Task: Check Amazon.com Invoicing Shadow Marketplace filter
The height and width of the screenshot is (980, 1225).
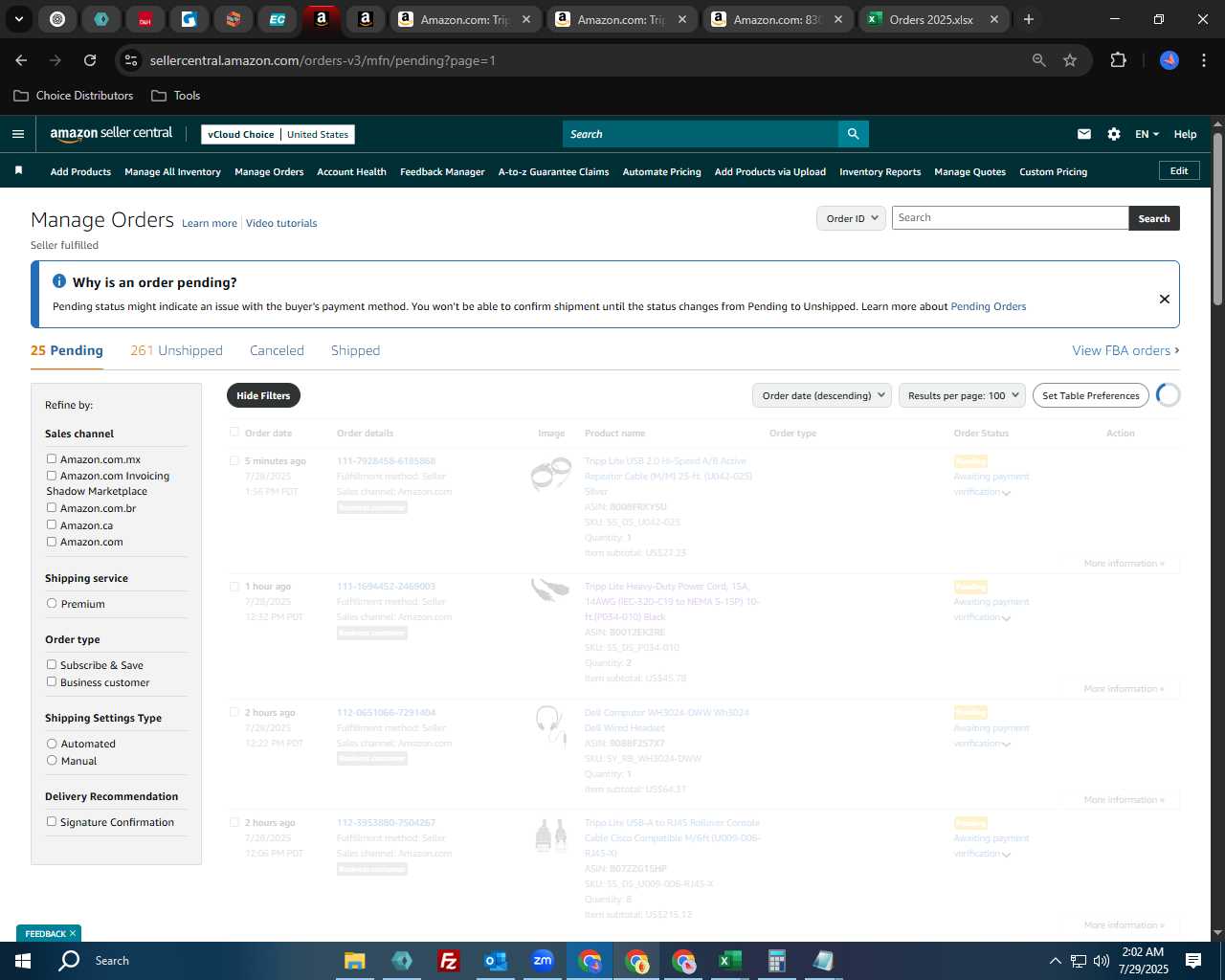Action: [x=52, y=475]
